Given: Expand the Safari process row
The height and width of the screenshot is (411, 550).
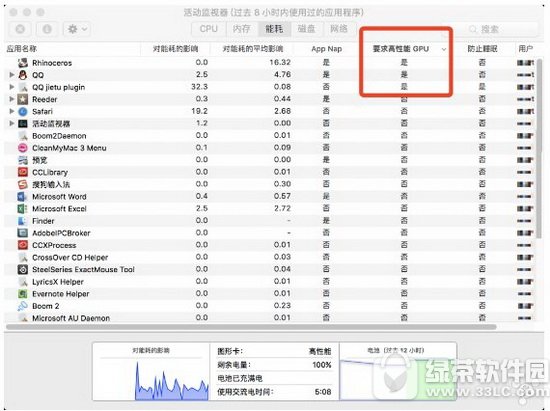Looking at the screenshot, I should pos(12,111).
